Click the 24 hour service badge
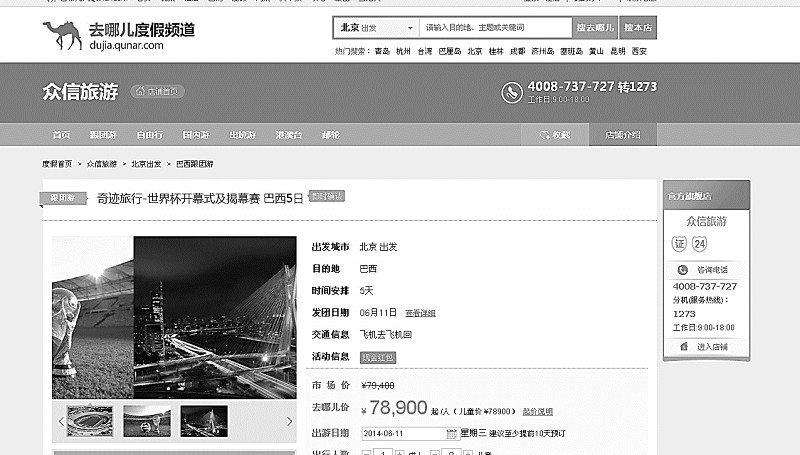This screenshot has height=455, width=800. pos(699,244)
